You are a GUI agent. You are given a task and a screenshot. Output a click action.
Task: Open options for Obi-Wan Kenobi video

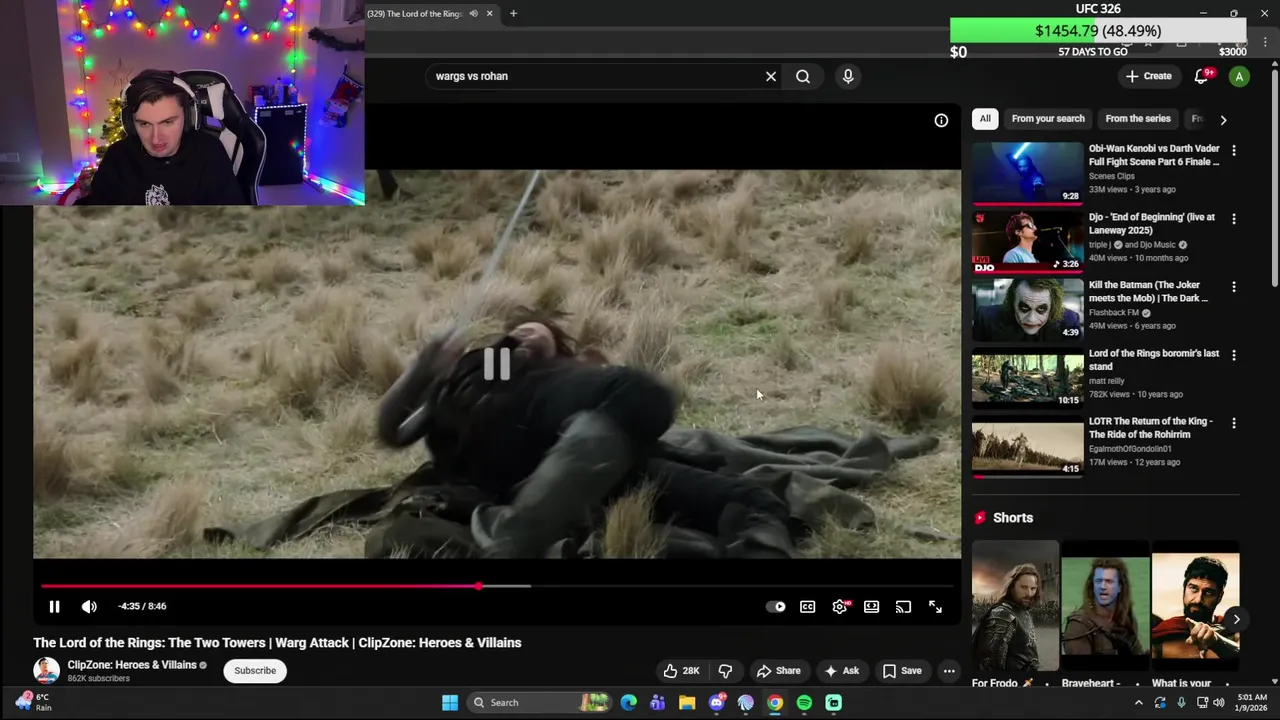tap(1234, 150)
